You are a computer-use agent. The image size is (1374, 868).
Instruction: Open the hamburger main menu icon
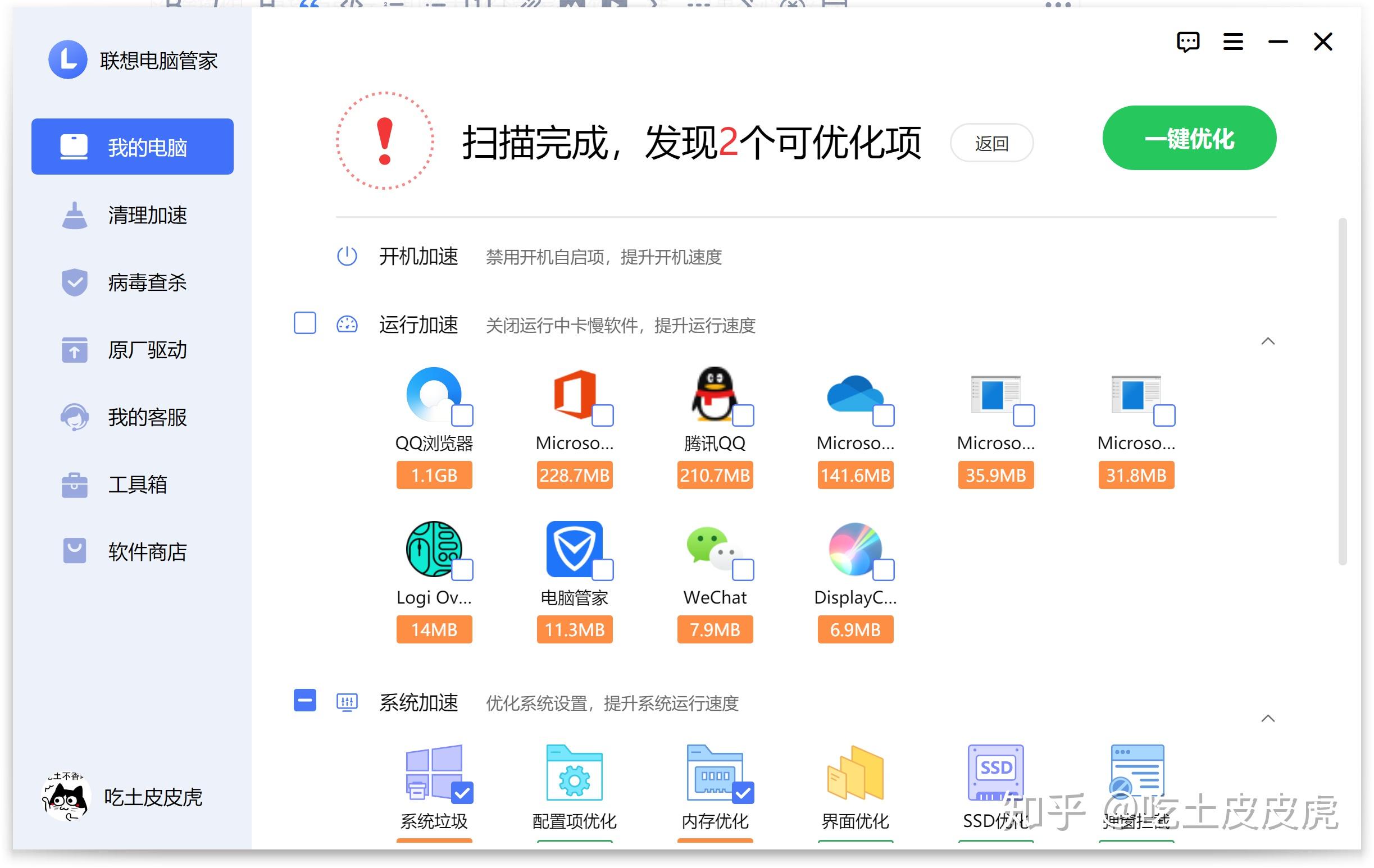(1233, 42)
